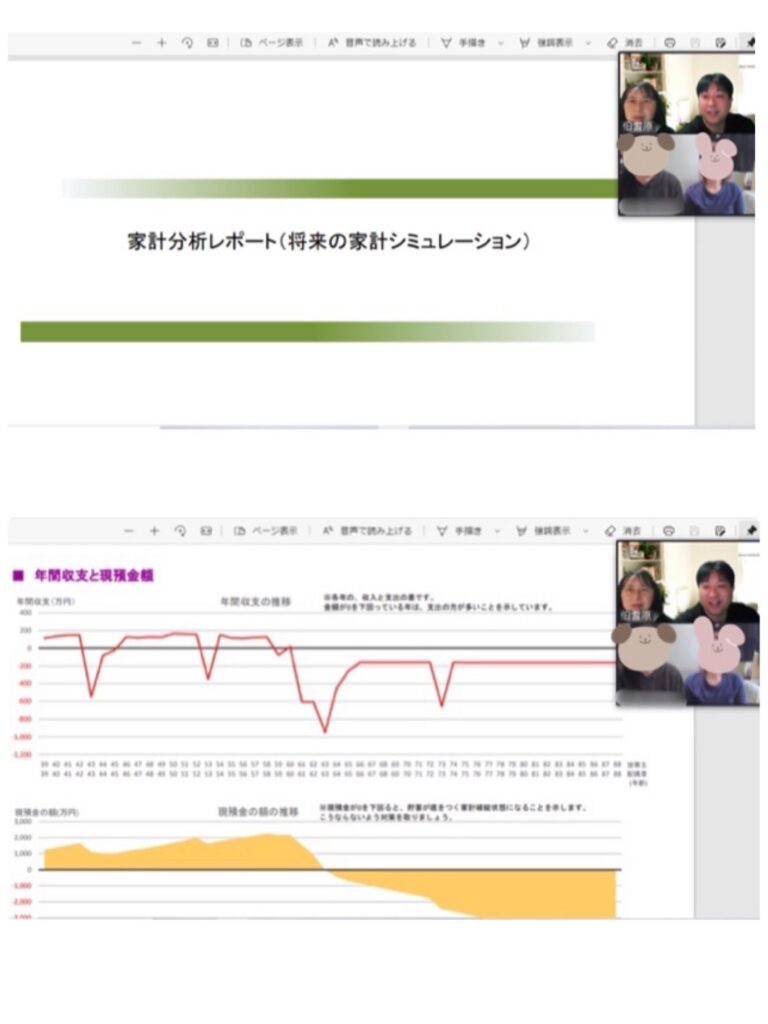Expand the 手描き dropdown arrow in upper toolbar
Image resolution: width=768 pixels, height=1024 pixels.
[501, 43]
